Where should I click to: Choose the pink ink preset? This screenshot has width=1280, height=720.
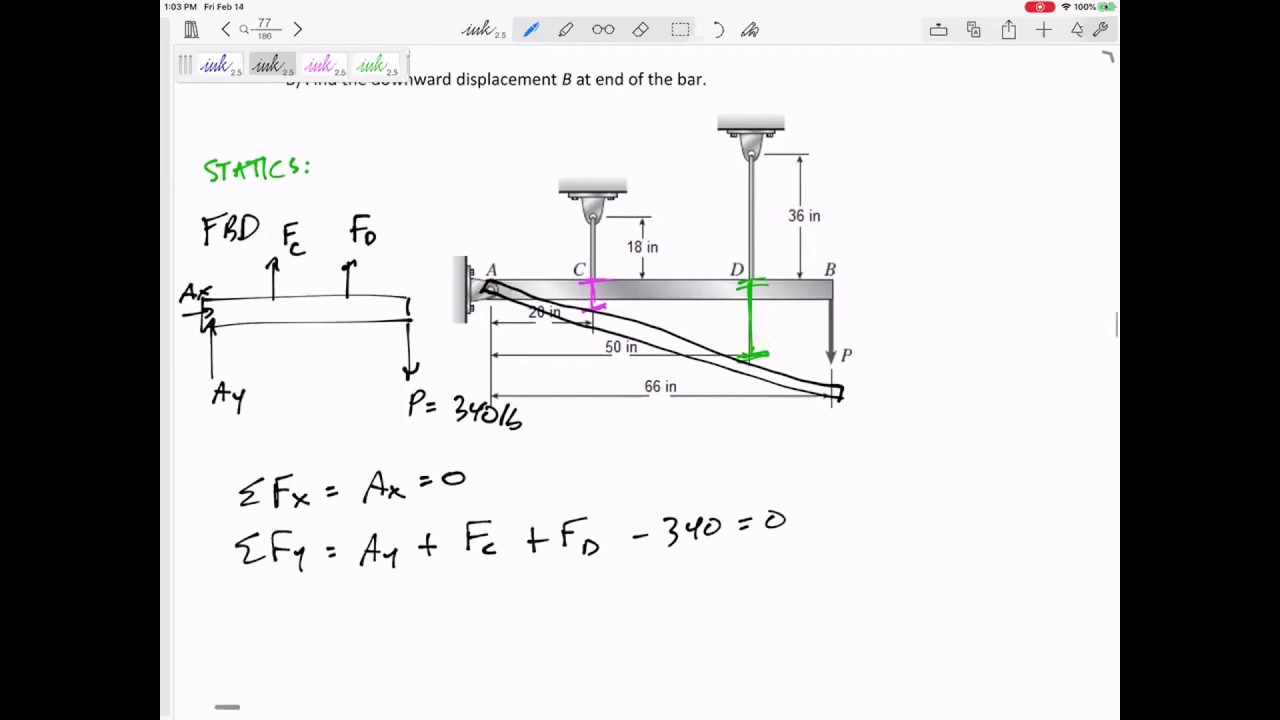pos(324,66)
